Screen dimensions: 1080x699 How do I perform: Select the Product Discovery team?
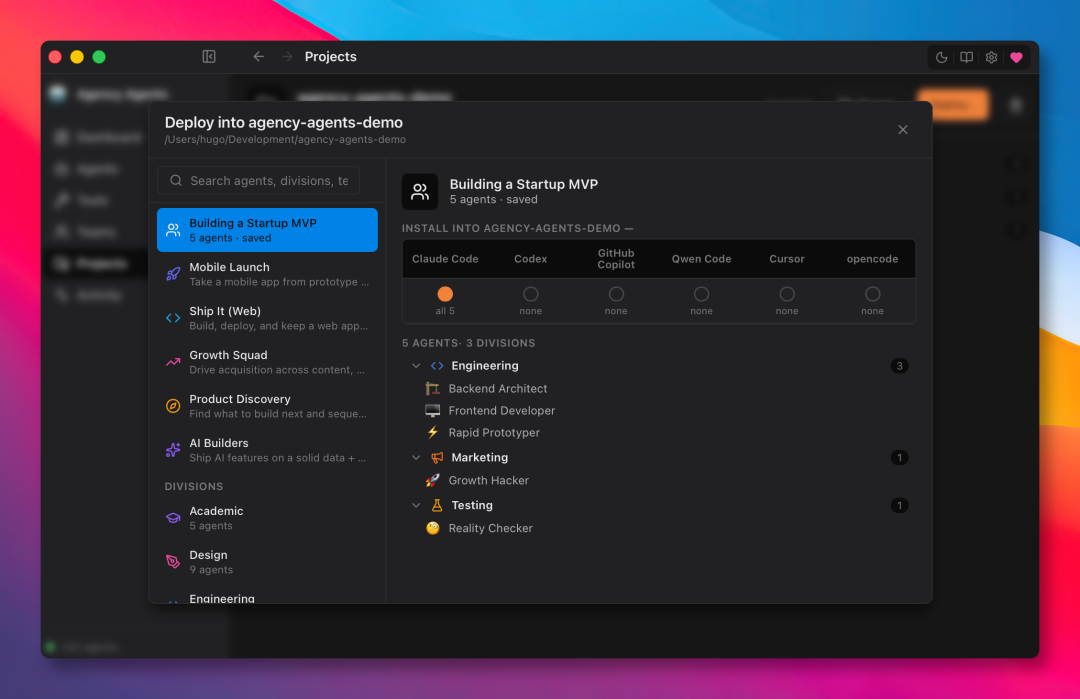267,406
